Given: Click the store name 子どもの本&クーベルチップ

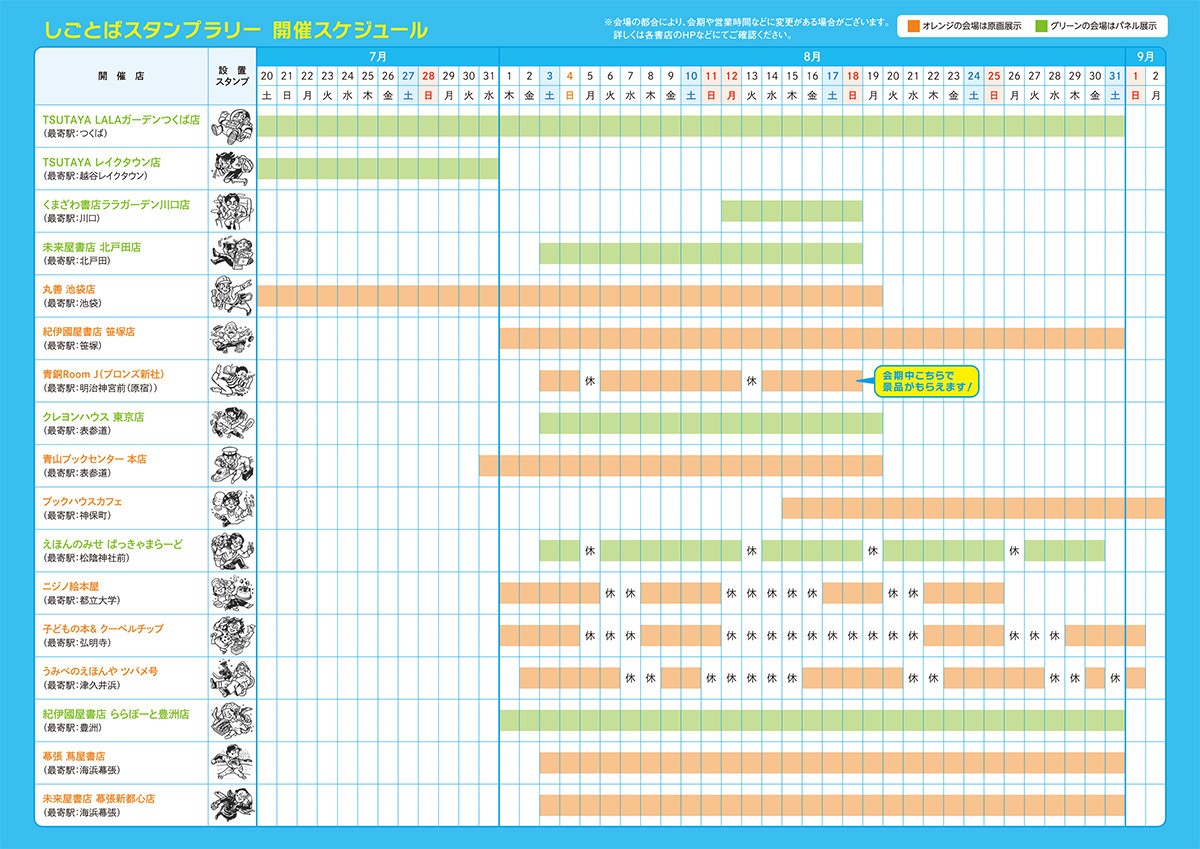Looking at the screenshot, I should [102, 628].
